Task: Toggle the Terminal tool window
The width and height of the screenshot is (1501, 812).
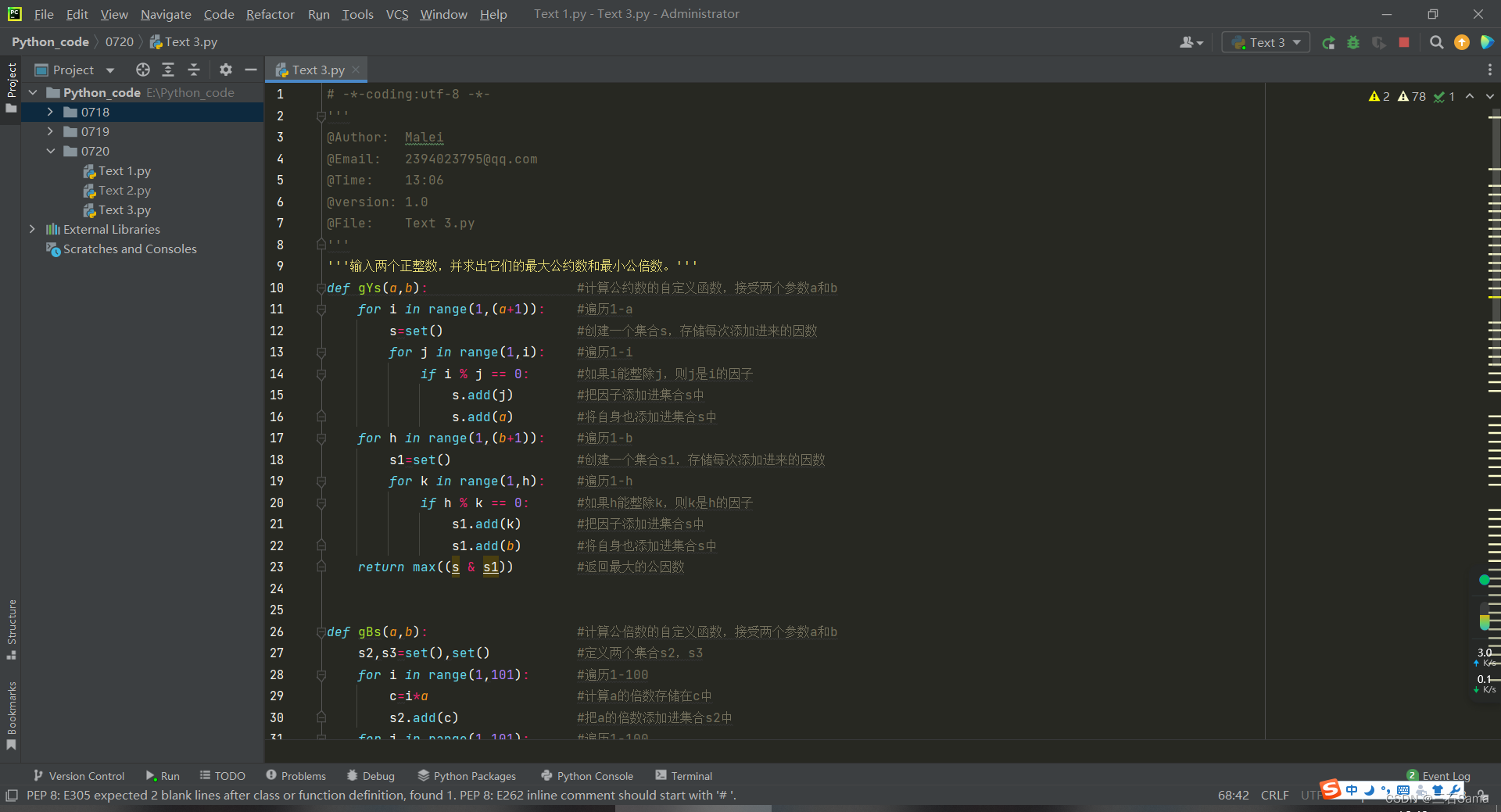Action: click(683, 775)
